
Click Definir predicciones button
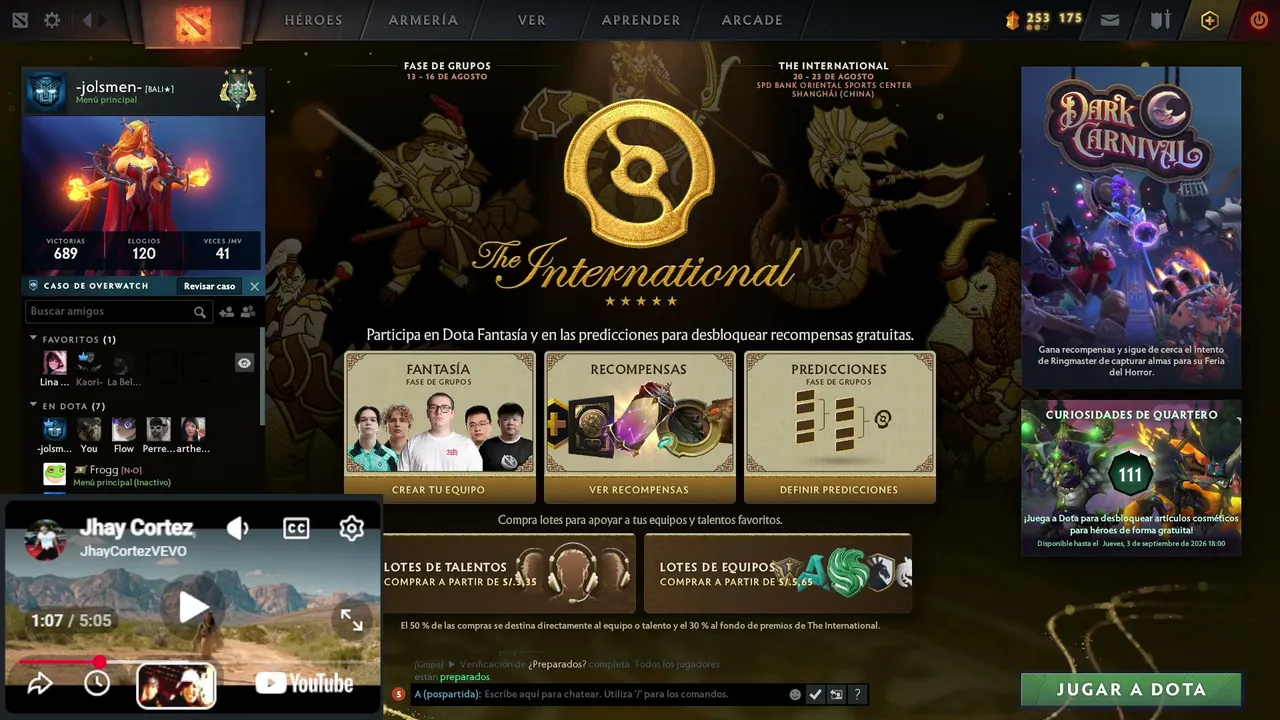point(839,490)
